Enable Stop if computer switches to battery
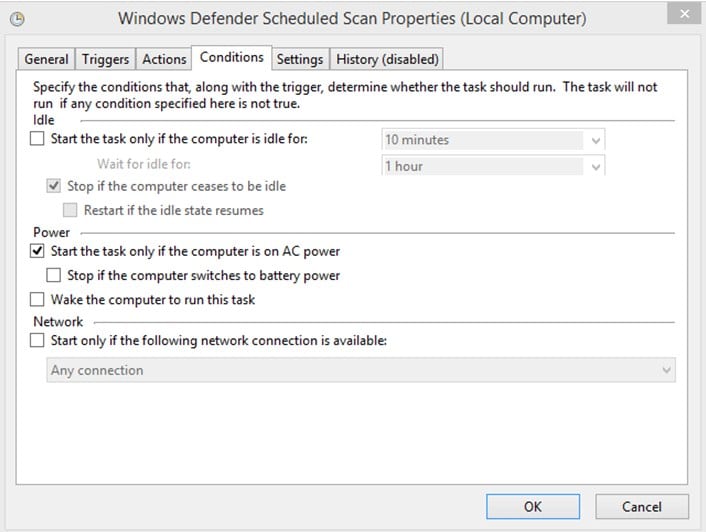706x532 pixels. point(54,275)
